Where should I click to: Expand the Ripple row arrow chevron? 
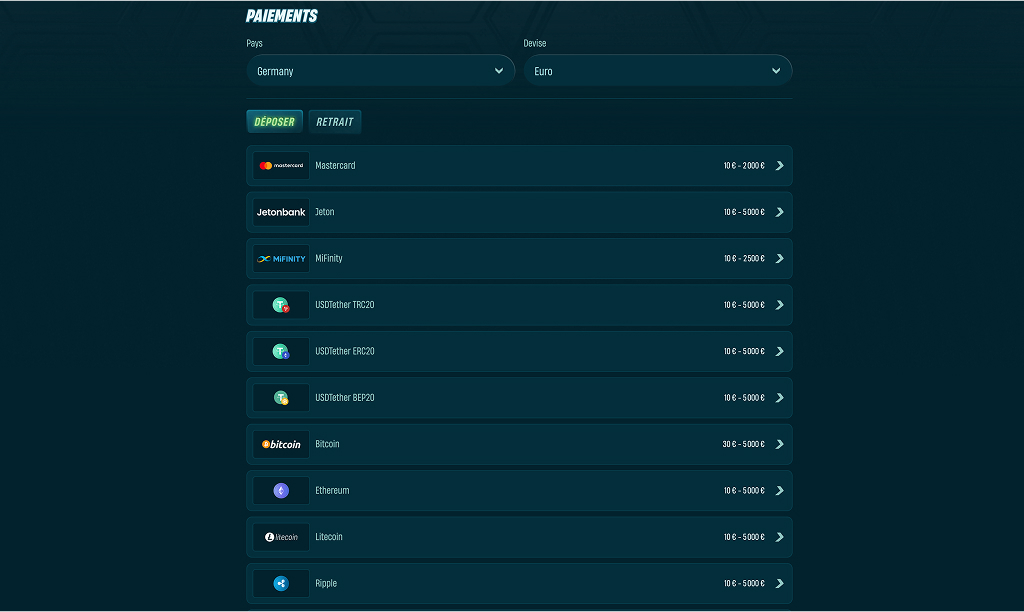point(779,583)
